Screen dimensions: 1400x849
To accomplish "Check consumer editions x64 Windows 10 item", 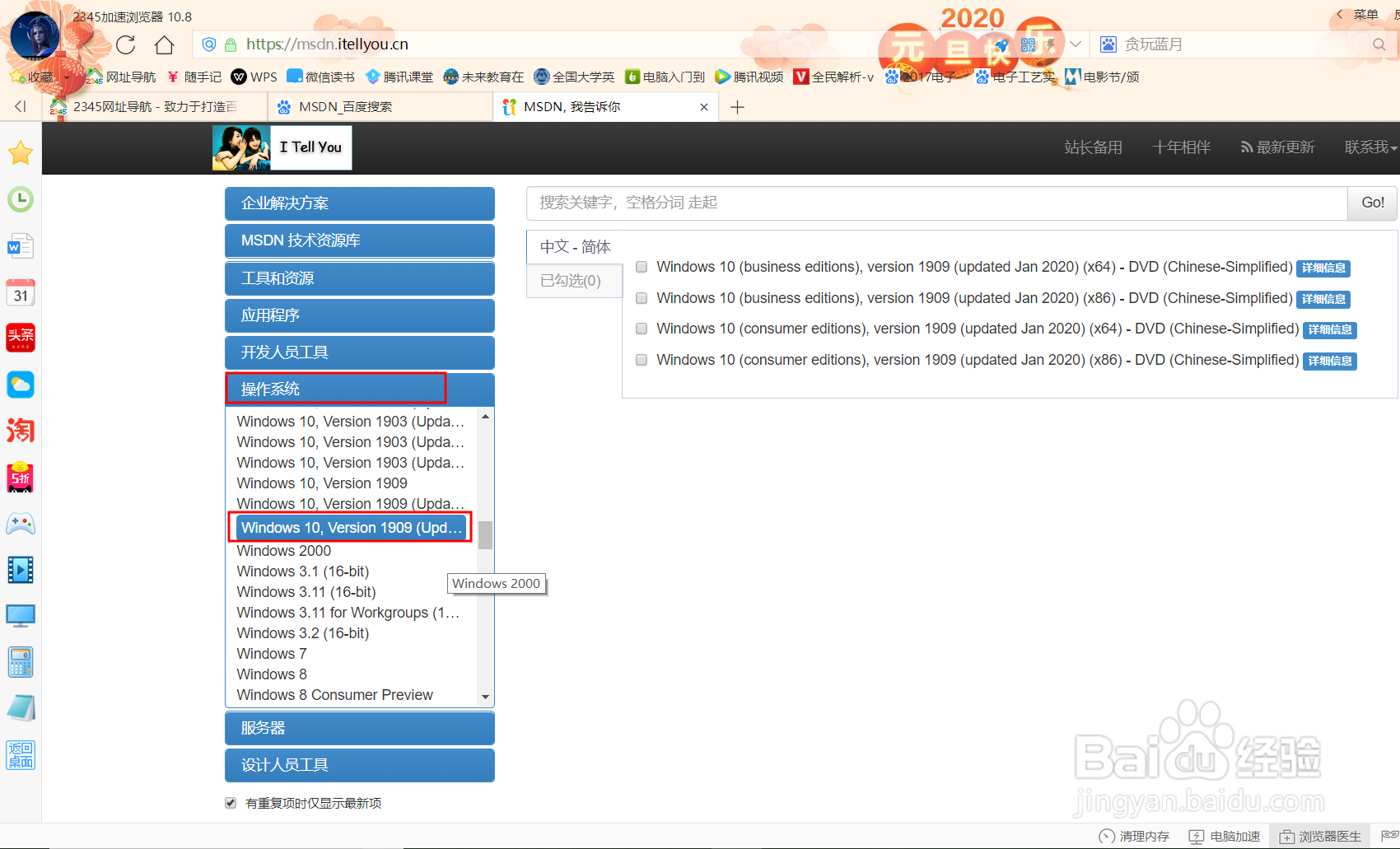I will 642,329.
